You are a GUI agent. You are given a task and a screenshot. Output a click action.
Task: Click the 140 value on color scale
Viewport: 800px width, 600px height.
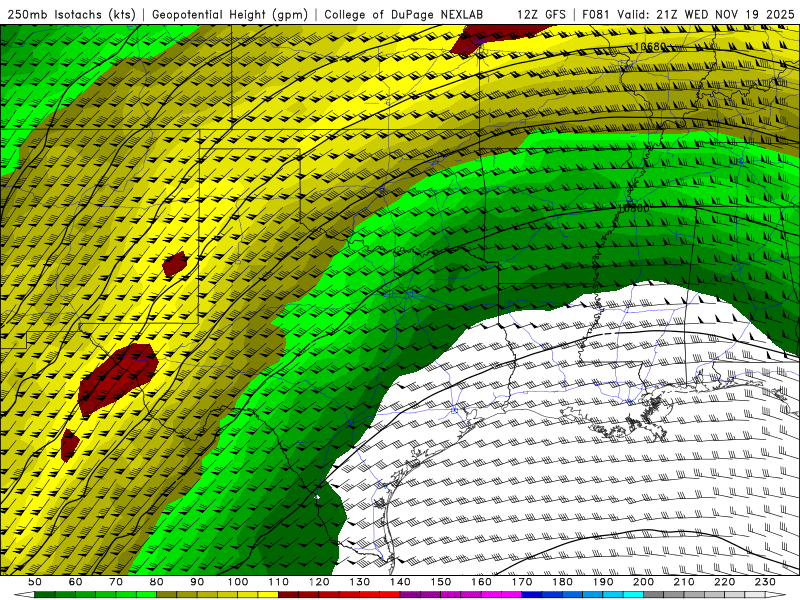point(400,582)
